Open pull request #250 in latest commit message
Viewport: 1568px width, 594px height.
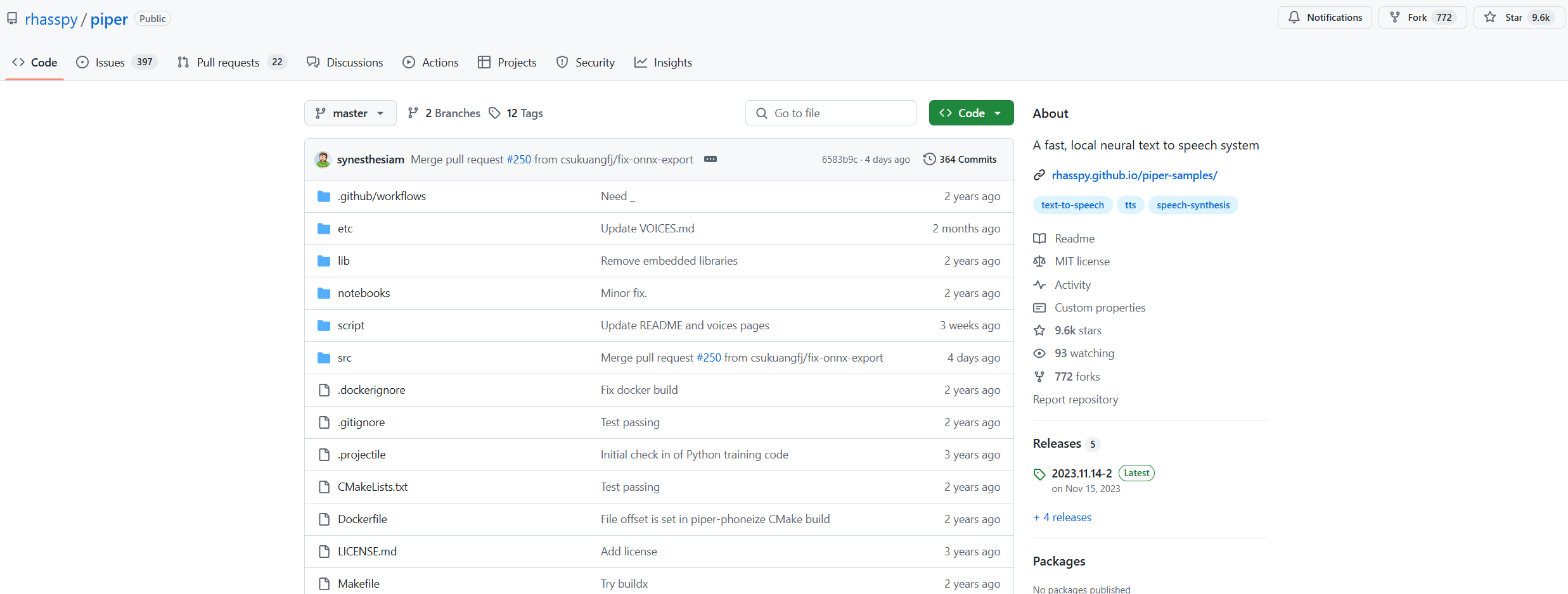pos(519,160)
